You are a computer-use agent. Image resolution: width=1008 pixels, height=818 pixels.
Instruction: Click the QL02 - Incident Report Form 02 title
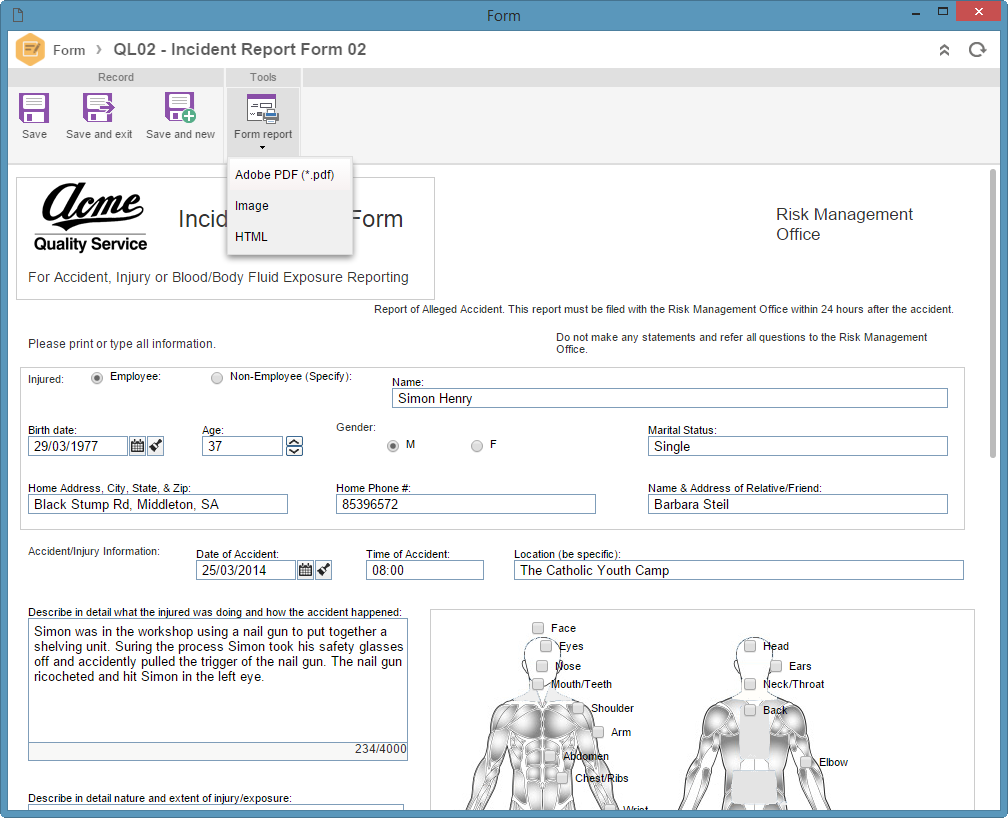click(240, 50)
